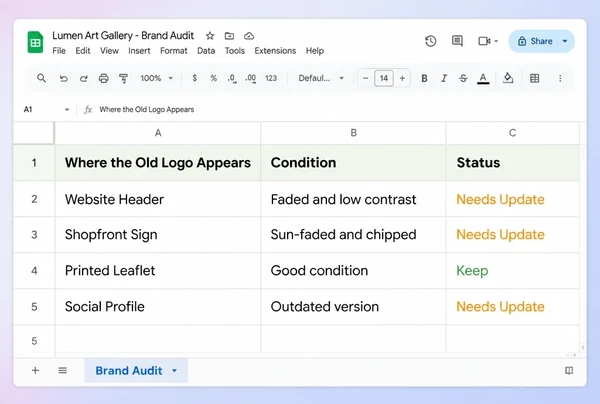Click the Share button
The width and height of the screenshot is (600, 404).
[x=535, y=41]
